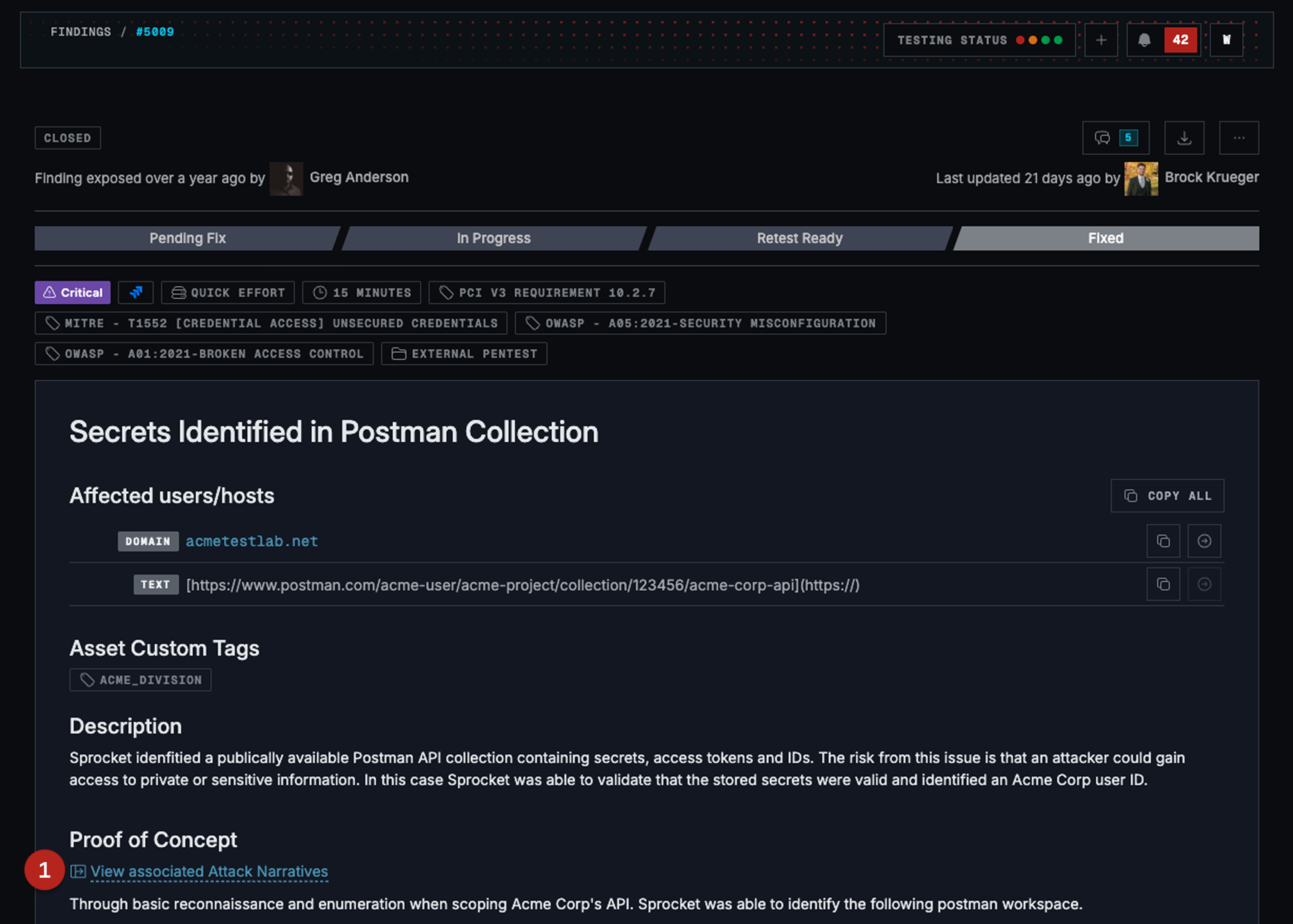
Task: Click the Closed status badge
Action: tap(68, 138)
